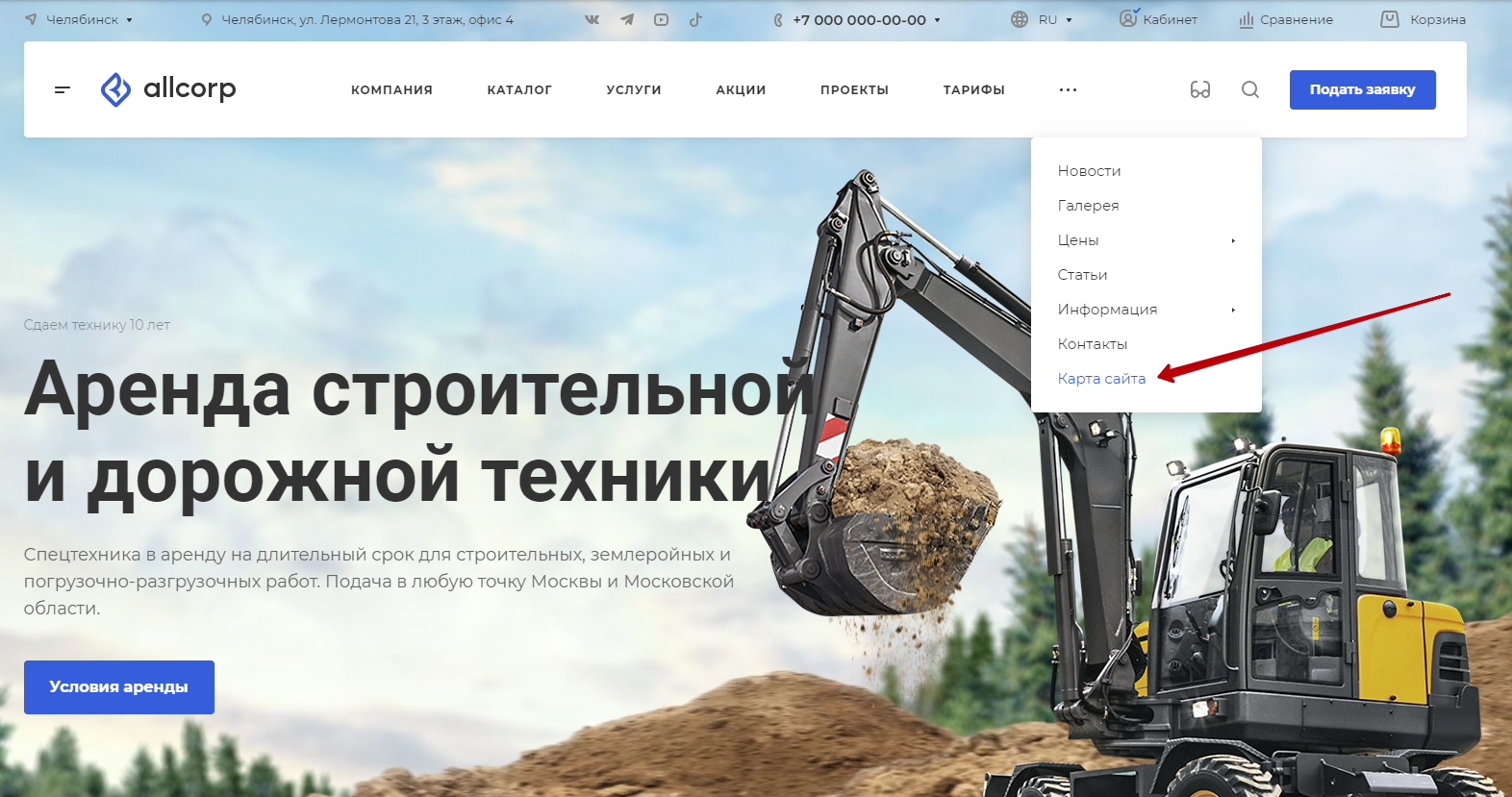This screenshot has width=1512, height=797.
Task: Expand the Цены submenu arrow
Action: click(x=1233, y=240)
